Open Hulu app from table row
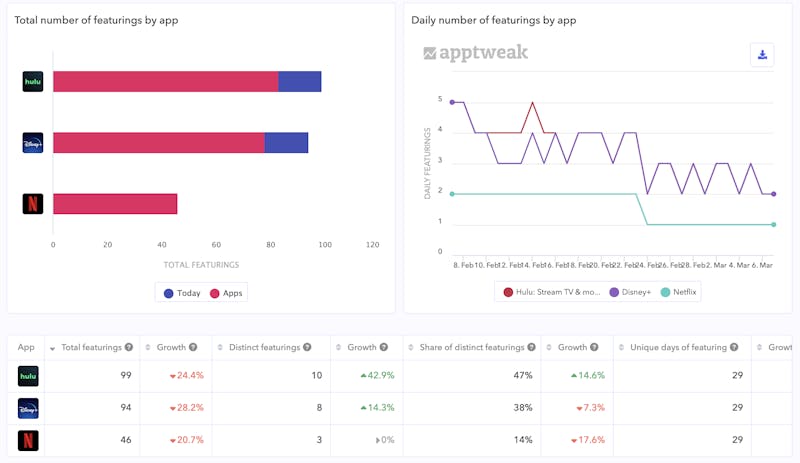 [x=28, y=376]
